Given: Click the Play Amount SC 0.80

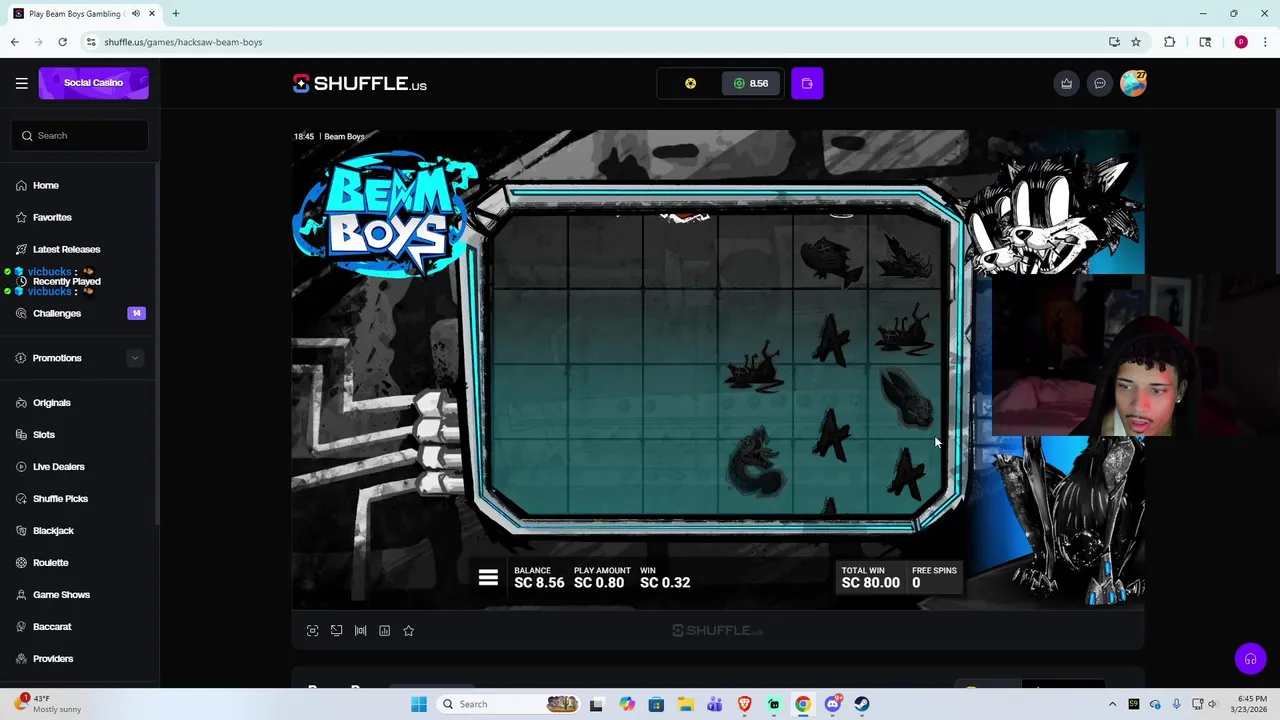Looking at the screenshot, I should pyautogui.click(x=602, y=577).
